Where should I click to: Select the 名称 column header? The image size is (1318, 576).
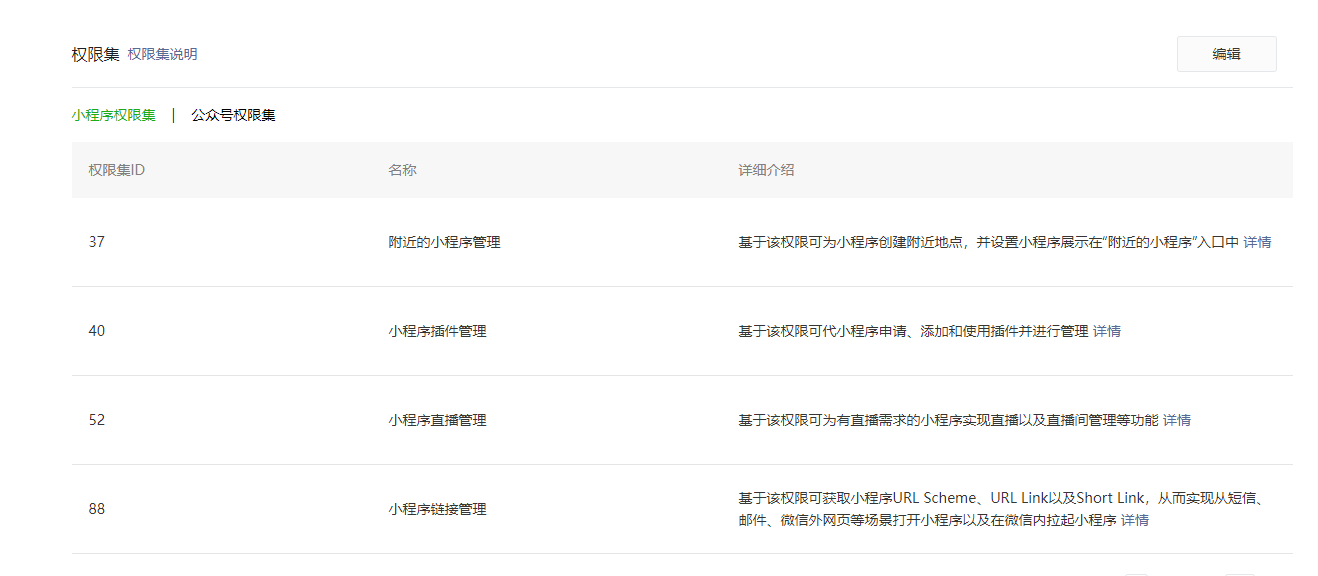point(402,170)
